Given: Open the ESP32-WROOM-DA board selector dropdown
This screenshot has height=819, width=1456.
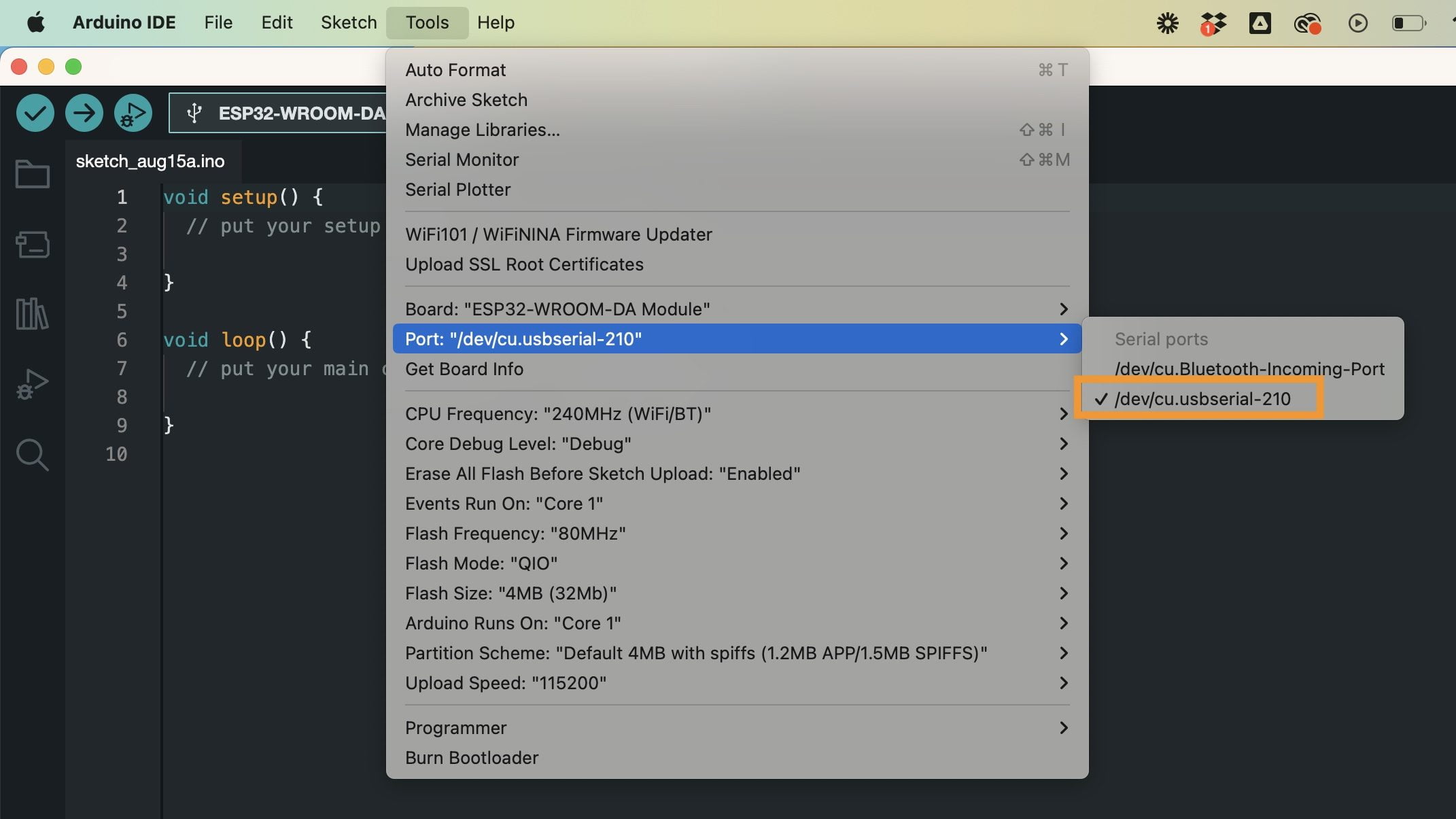Looking at the screenshot, I should tap(277, 113).
